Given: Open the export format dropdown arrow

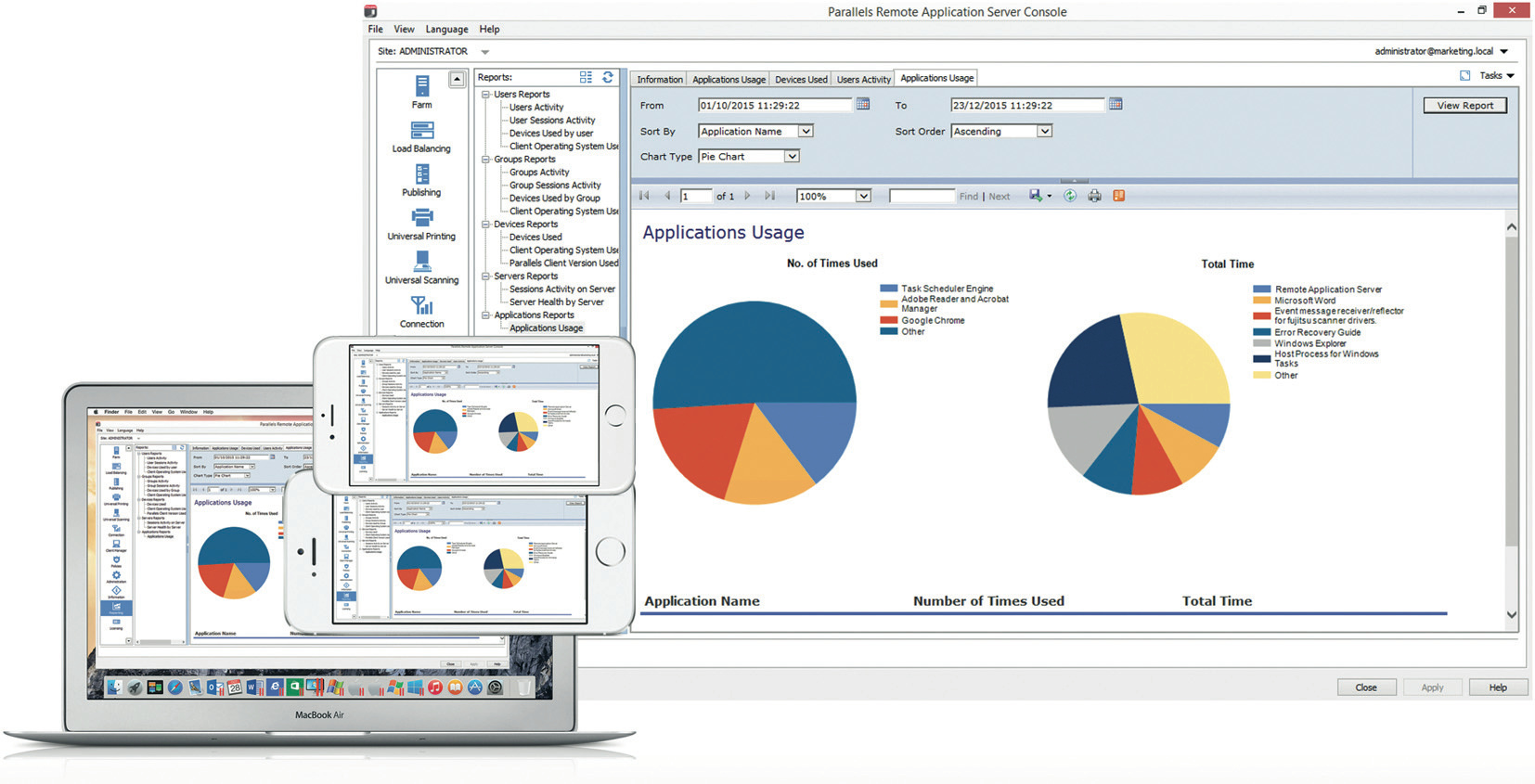Looking at the screenshot, I should [1050, 196].
